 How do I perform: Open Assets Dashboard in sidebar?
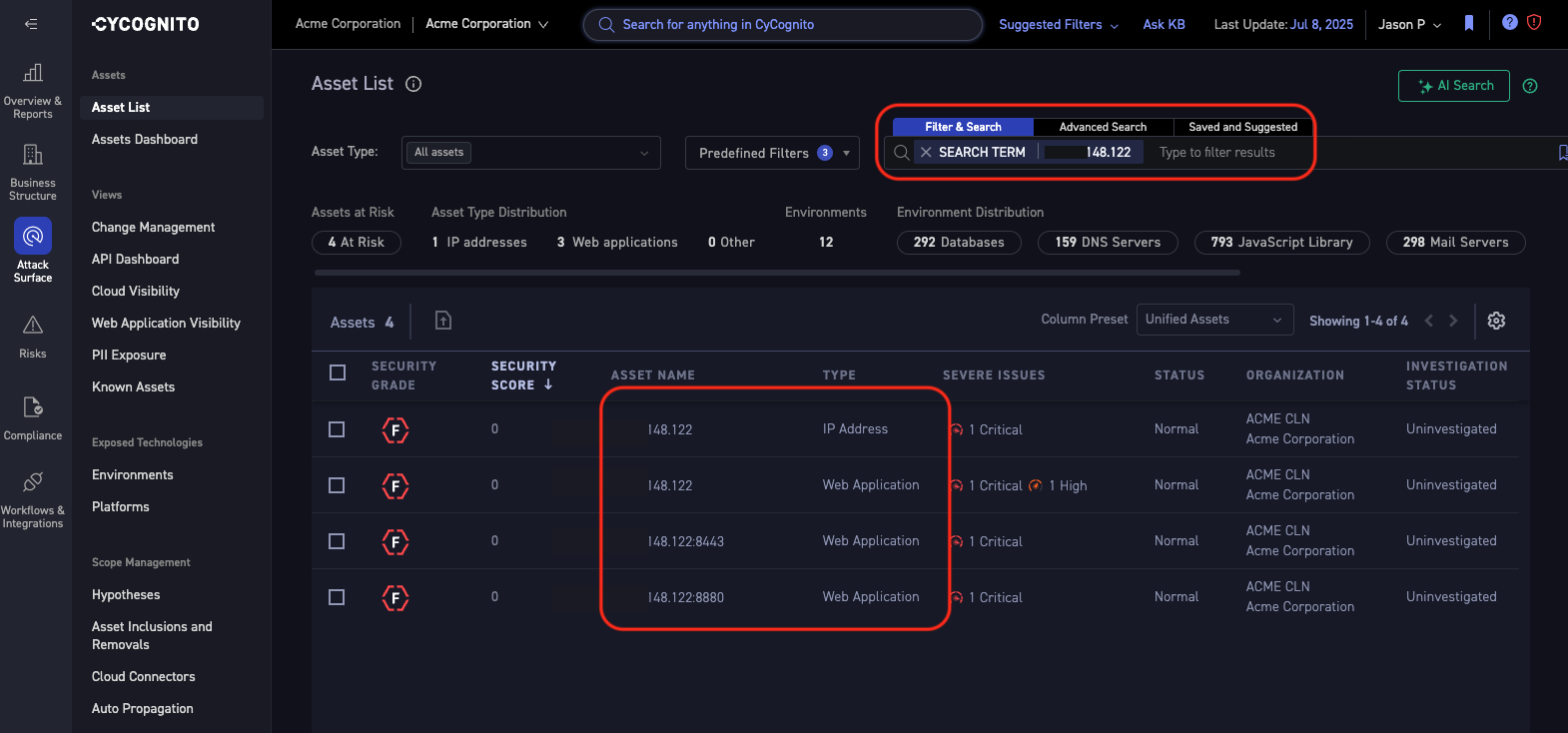point(145,140)
